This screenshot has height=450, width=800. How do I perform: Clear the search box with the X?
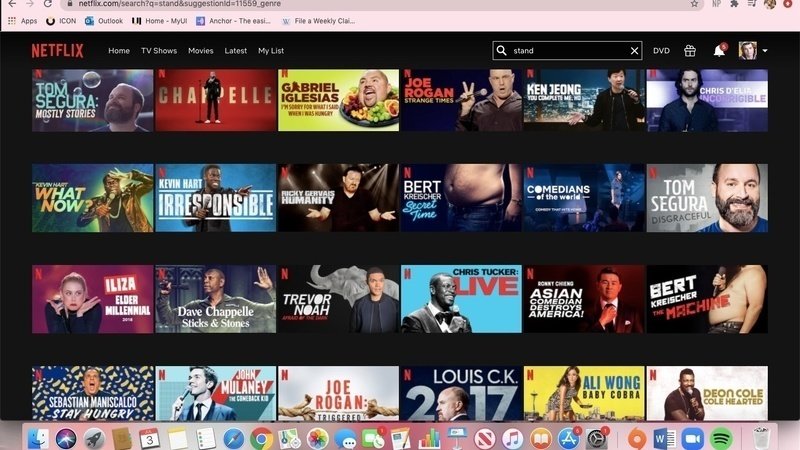point(634,51)
